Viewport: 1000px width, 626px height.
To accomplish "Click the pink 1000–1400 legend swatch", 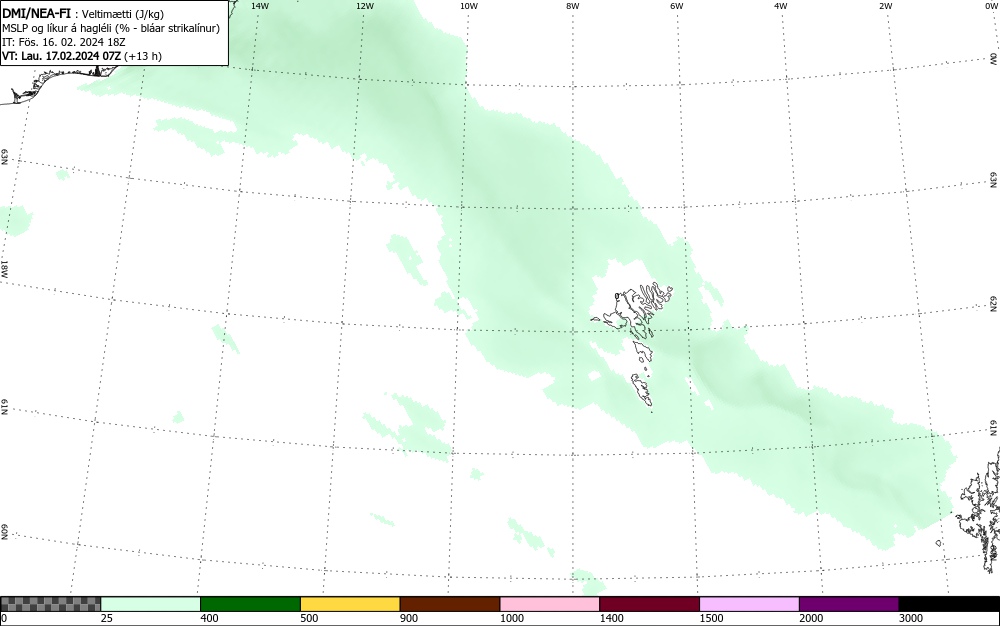I will click(x=550, y=604).
